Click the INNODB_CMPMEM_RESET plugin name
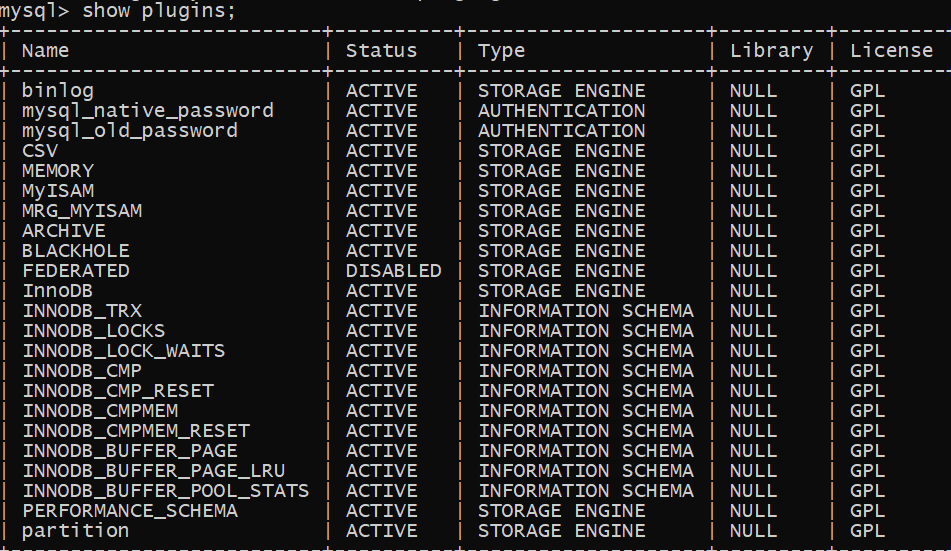Screen dimensions: 951x551 (136, 431)
